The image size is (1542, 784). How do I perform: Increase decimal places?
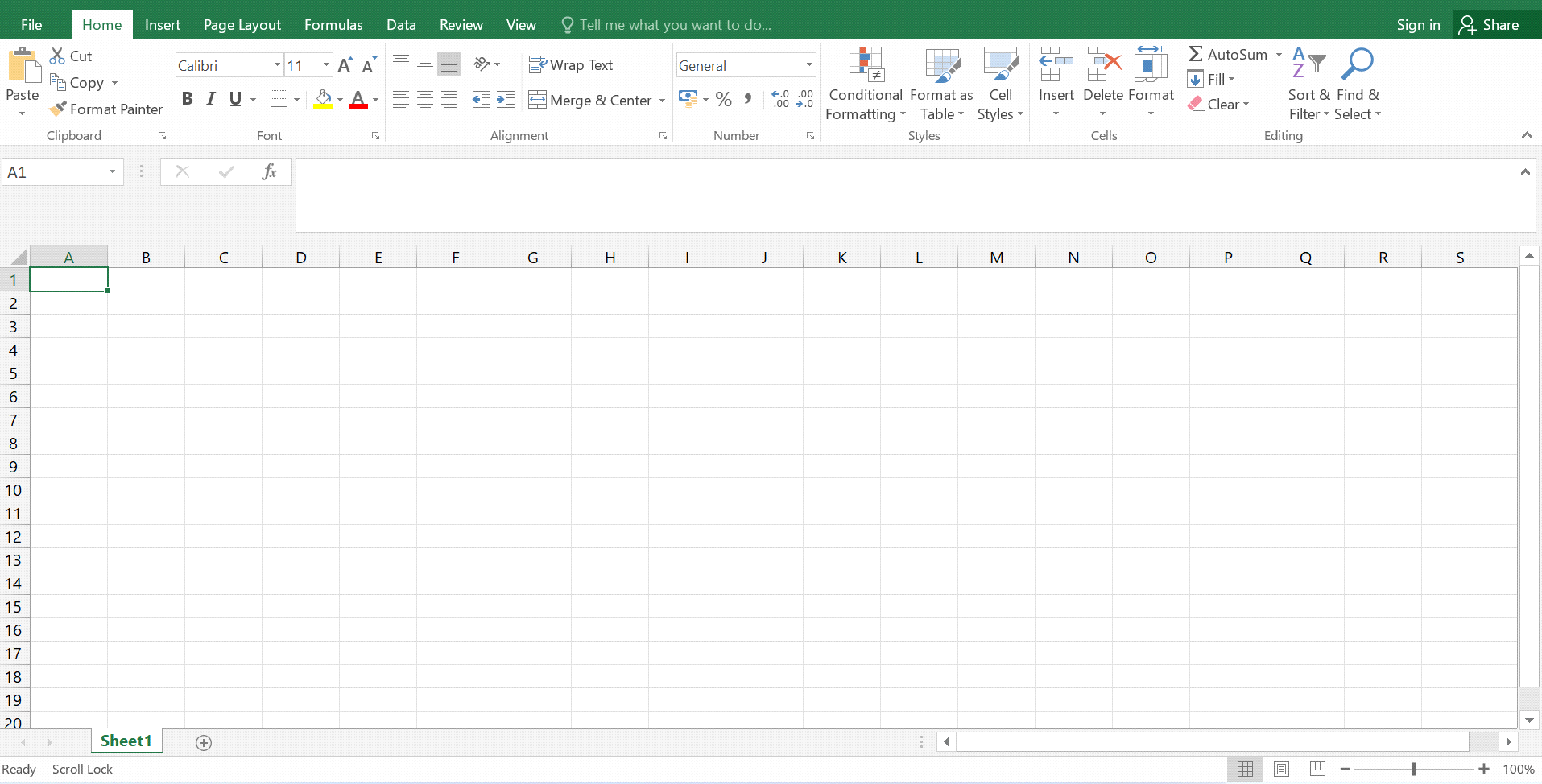click(x=779, y=98)
